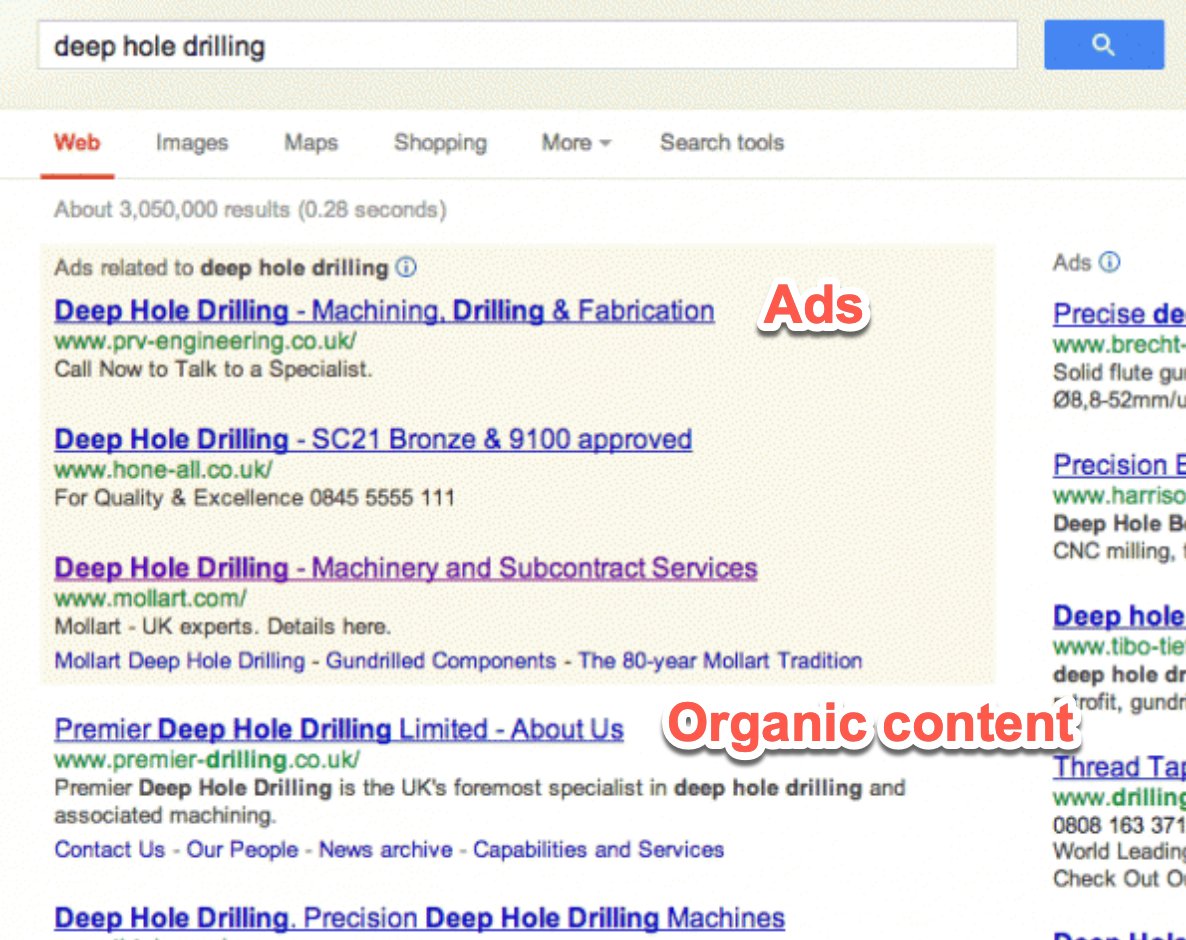
Task: Open 'Premier Deep Hole Drilling Limited - About Us'
Action: coord(339,729)
